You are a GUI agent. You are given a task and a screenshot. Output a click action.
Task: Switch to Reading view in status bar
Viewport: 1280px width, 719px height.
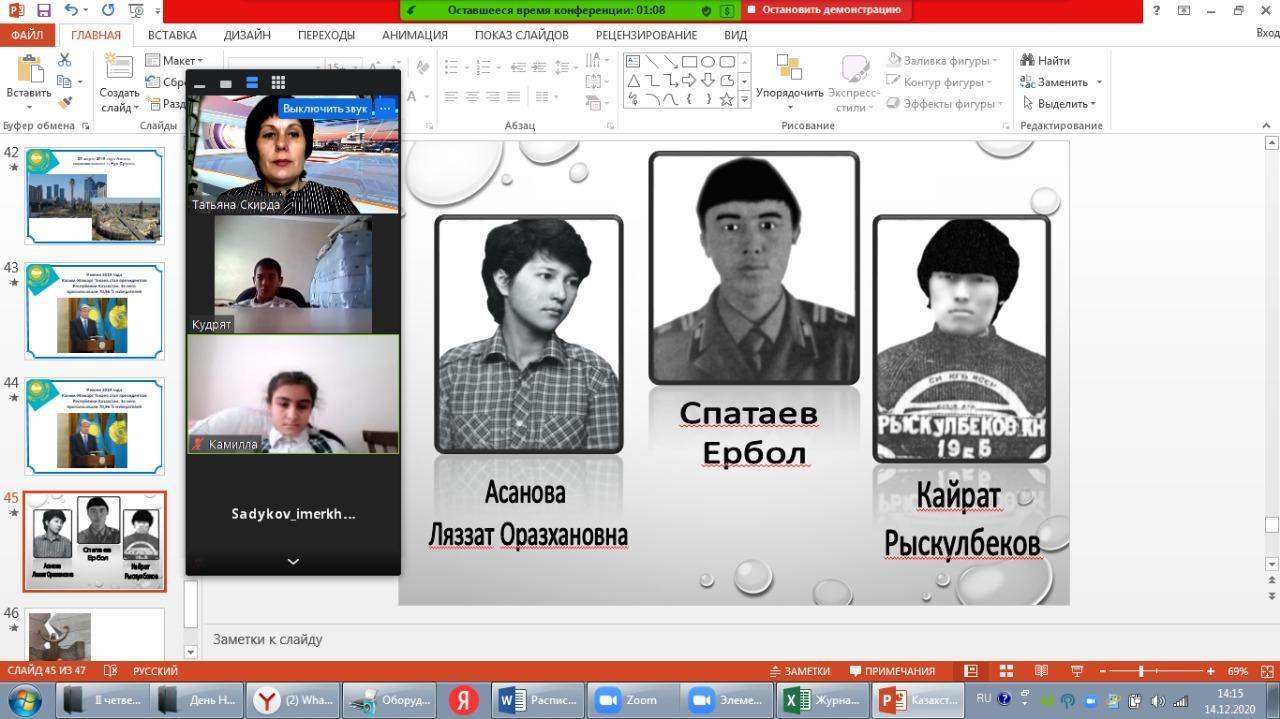(x=1041, y=671)
